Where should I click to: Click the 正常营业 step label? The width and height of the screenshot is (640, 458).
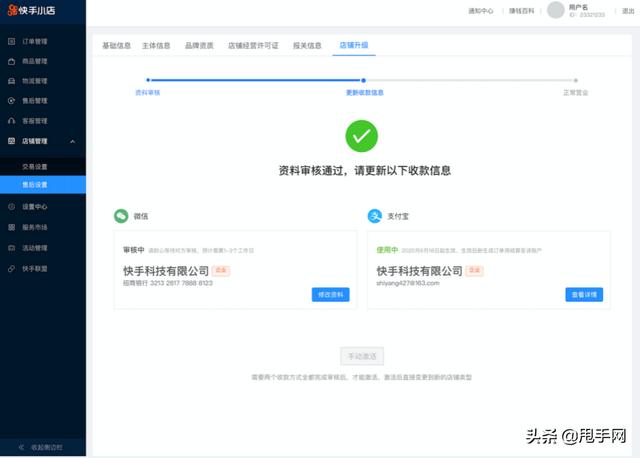click(576, 93)
